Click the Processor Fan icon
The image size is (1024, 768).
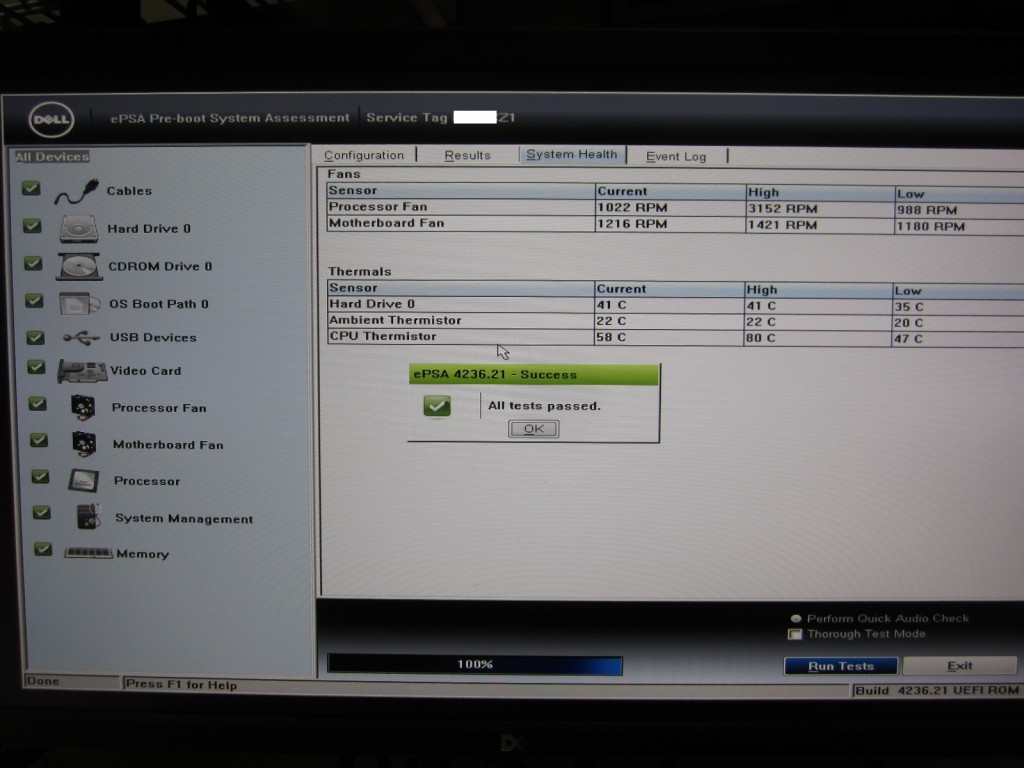click(83, 407)
